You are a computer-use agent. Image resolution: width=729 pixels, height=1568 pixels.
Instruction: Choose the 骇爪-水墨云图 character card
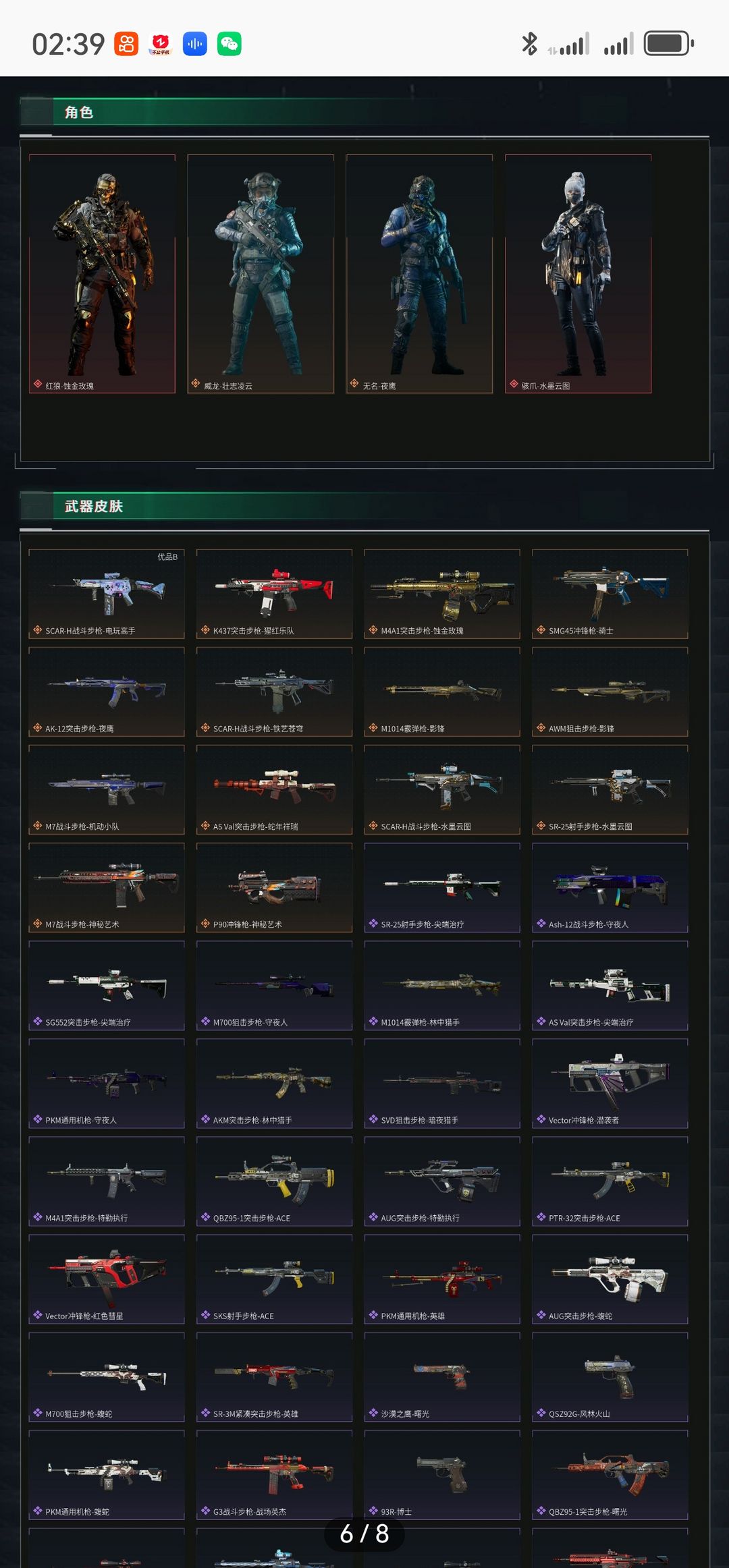pyautogui.click(x=578, y=274)
